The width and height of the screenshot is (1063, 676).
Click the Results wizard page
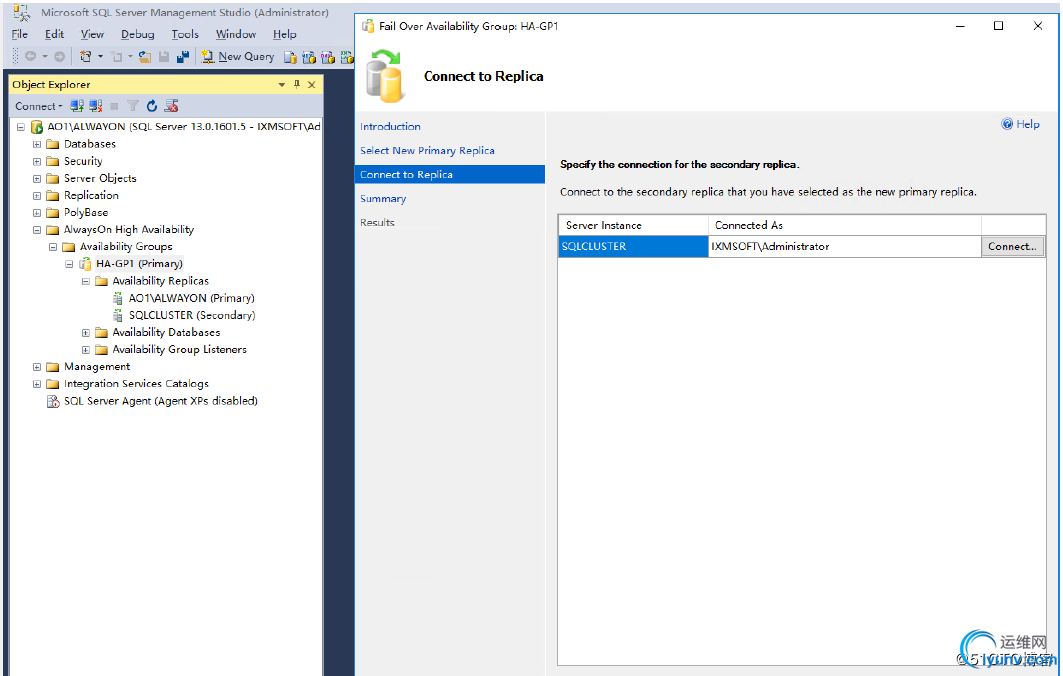[377, 222]
